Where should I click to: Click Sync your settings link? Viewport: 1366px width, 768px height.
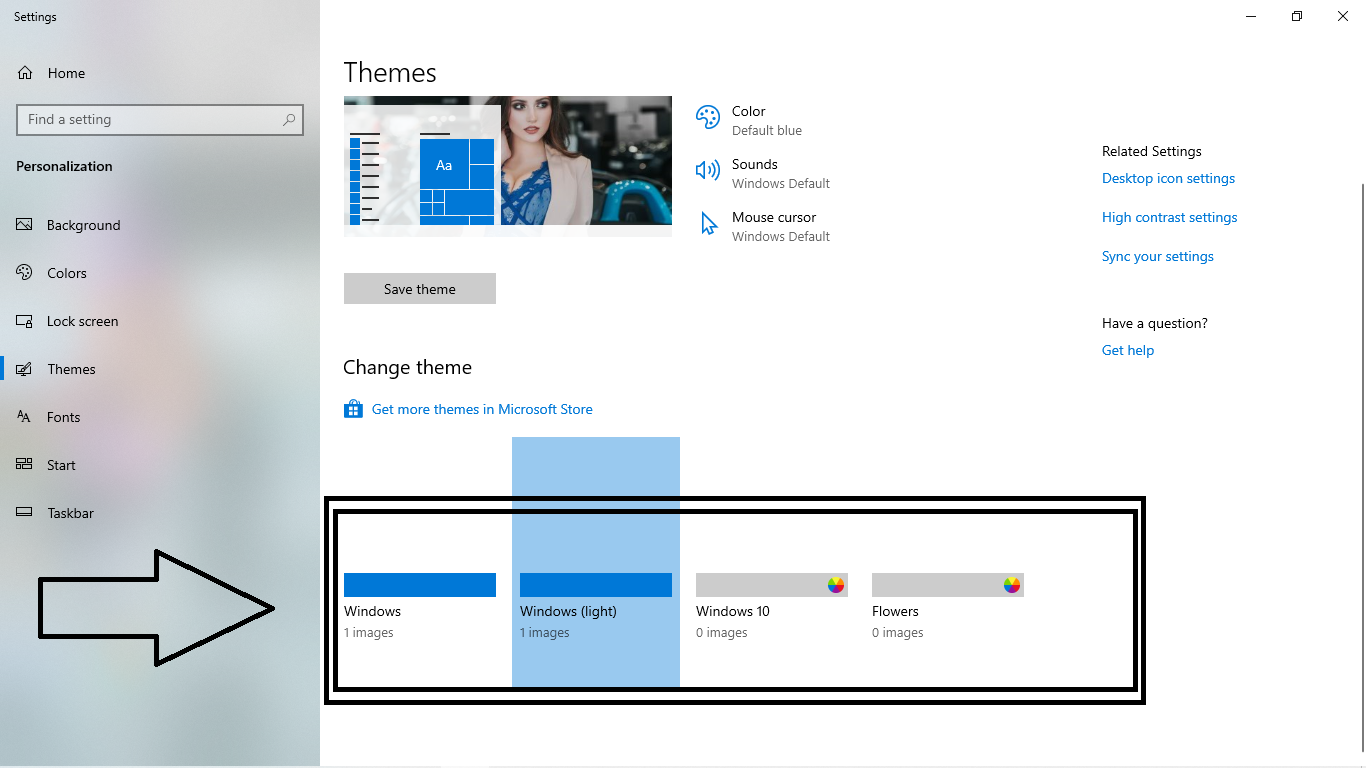pyautogui.click(x=1158, y=256)
